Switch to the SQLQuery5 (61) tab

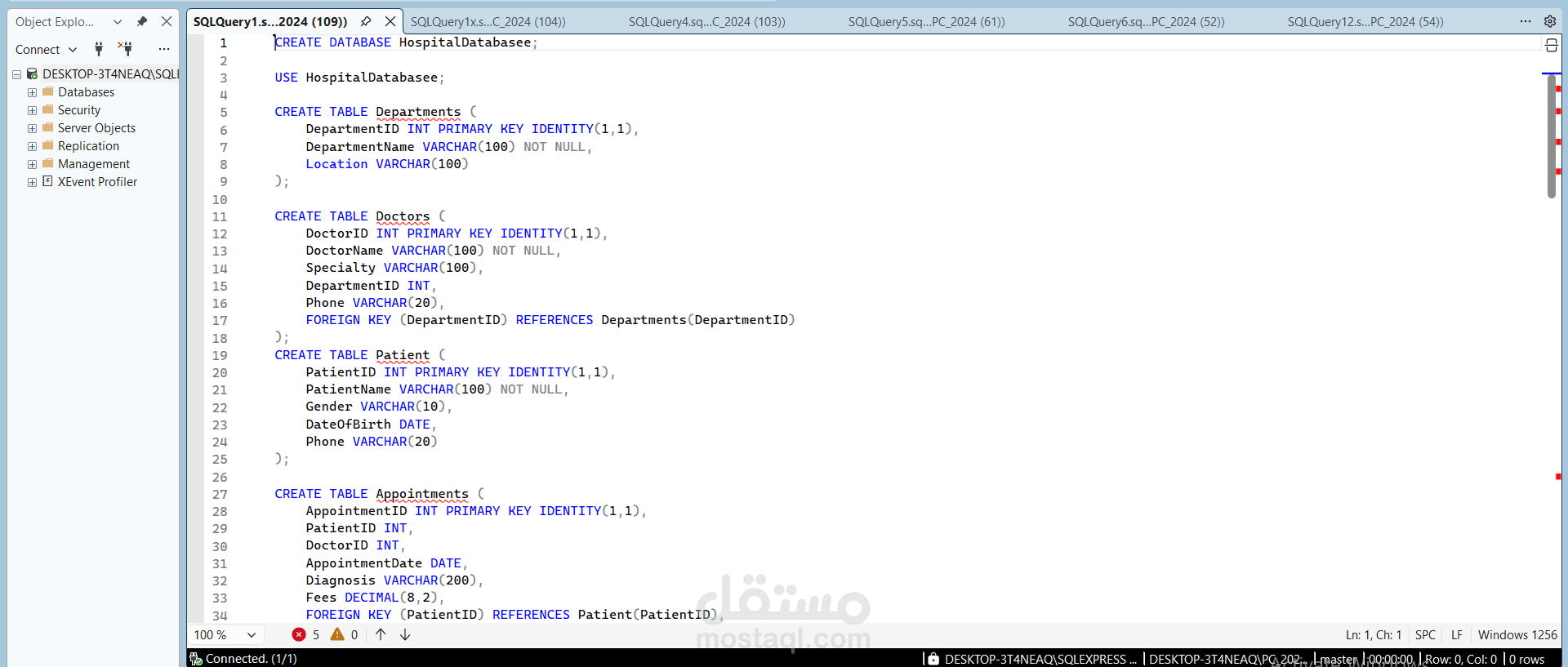(926, 22)
